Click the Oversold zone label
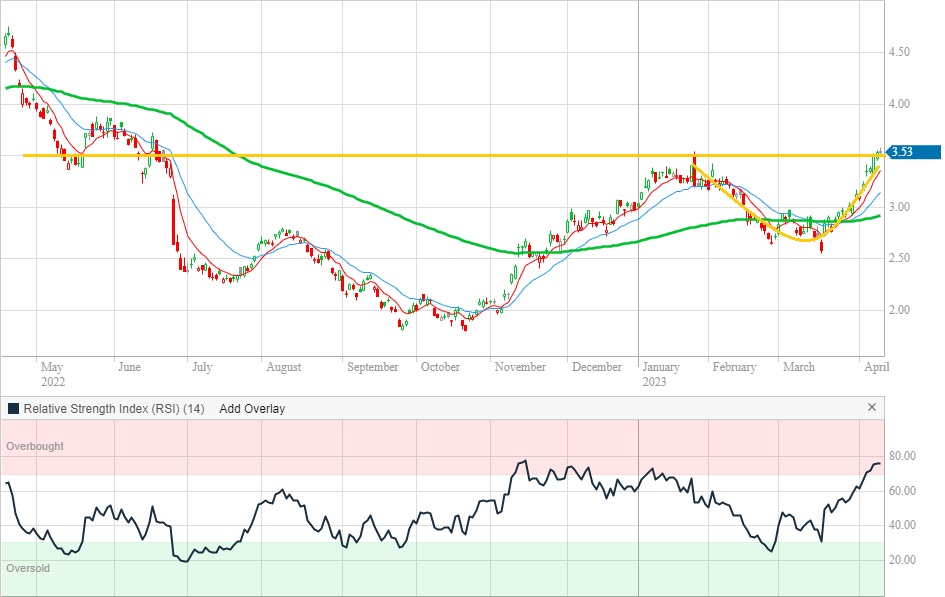 point(28,568)
